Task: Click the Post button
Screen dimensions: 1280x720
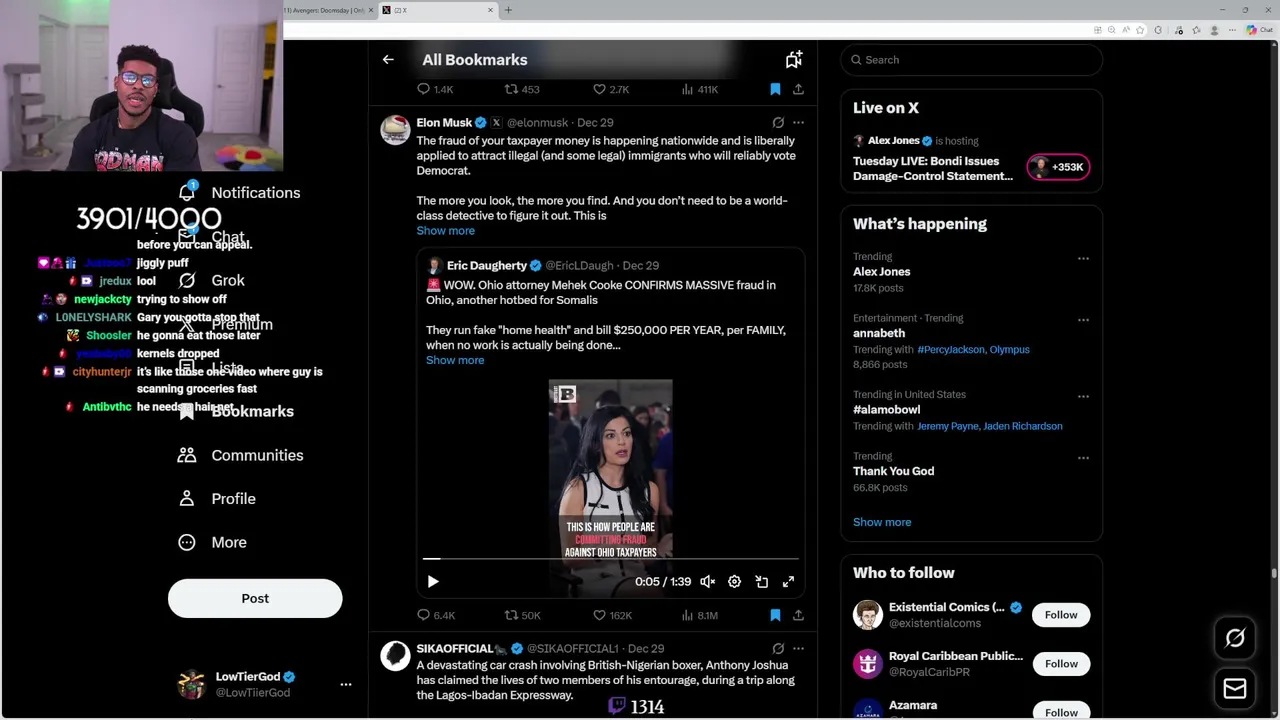Action: click(x=255, y=598)
